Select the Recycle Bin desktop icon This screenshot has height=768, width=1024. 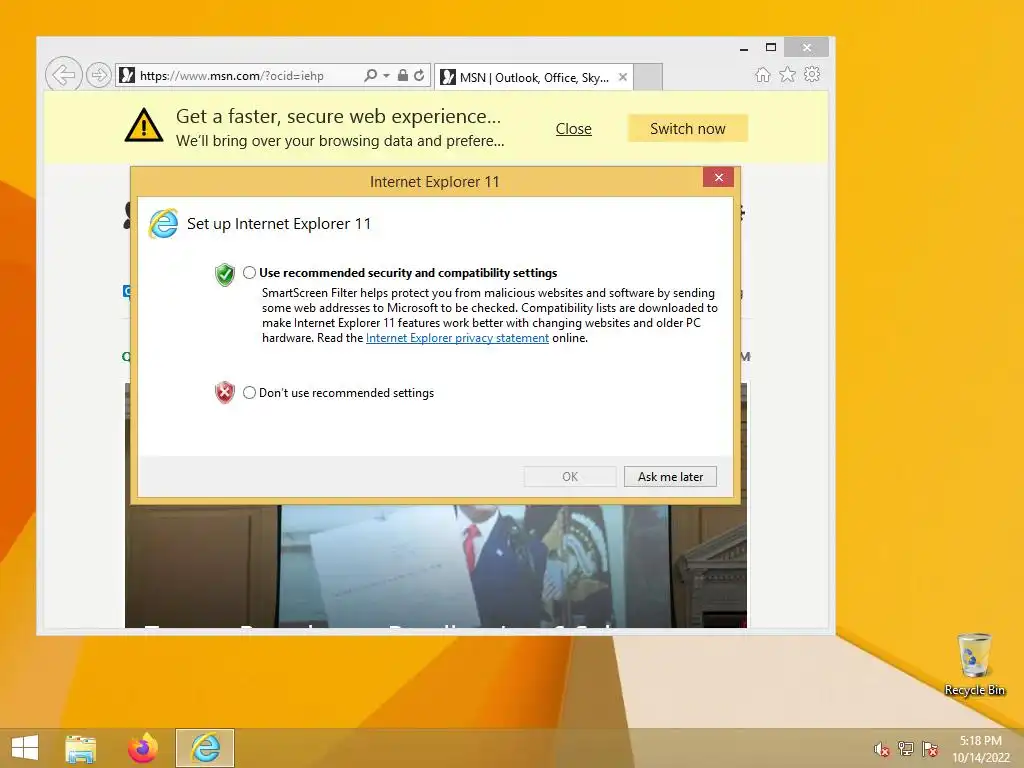coord(974,665)
